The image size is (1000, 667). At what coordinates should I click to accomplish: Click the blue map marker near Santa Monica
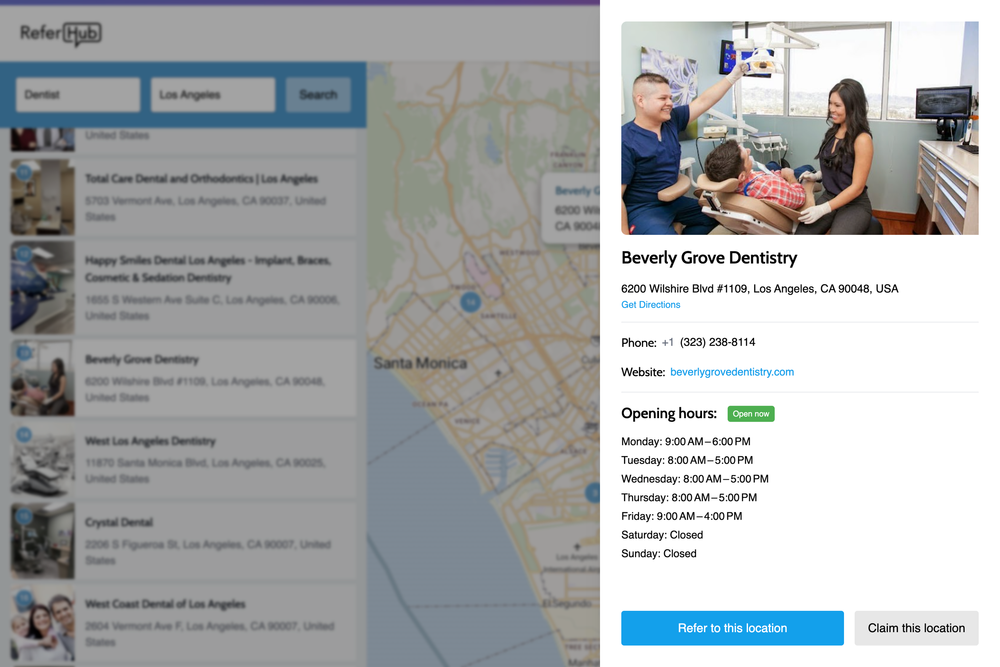tap(470, 302)
